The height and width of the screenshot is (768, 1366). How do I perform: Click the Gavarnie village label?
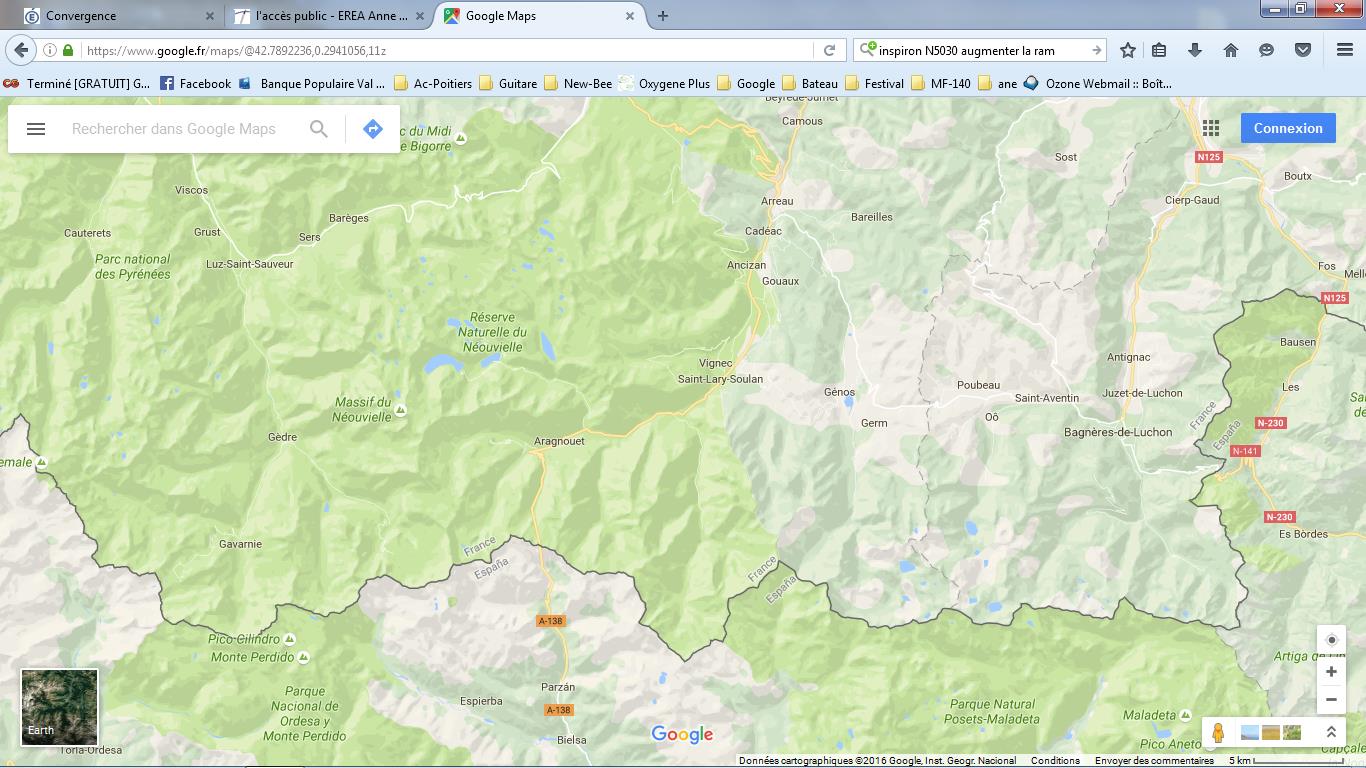point(240,544)
